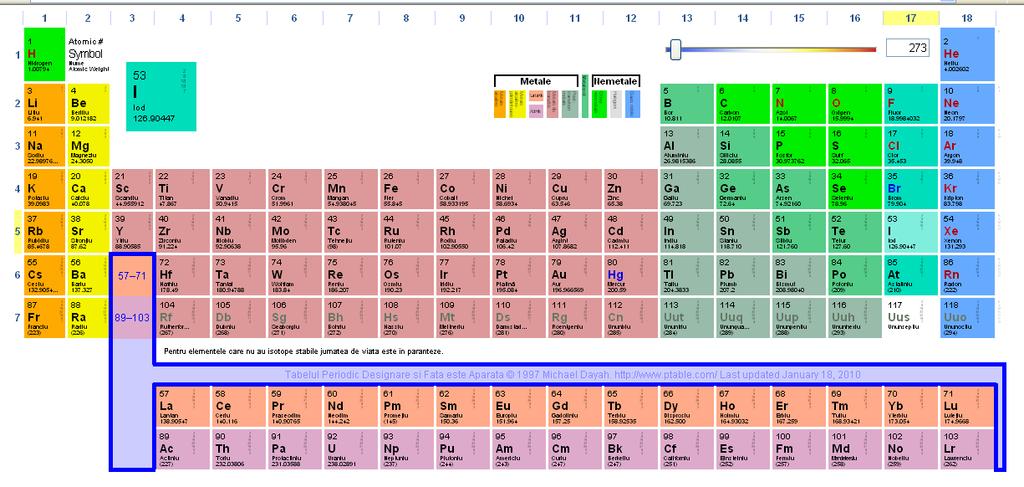Select the Hydrogen (H) element cell

[44, 54]
